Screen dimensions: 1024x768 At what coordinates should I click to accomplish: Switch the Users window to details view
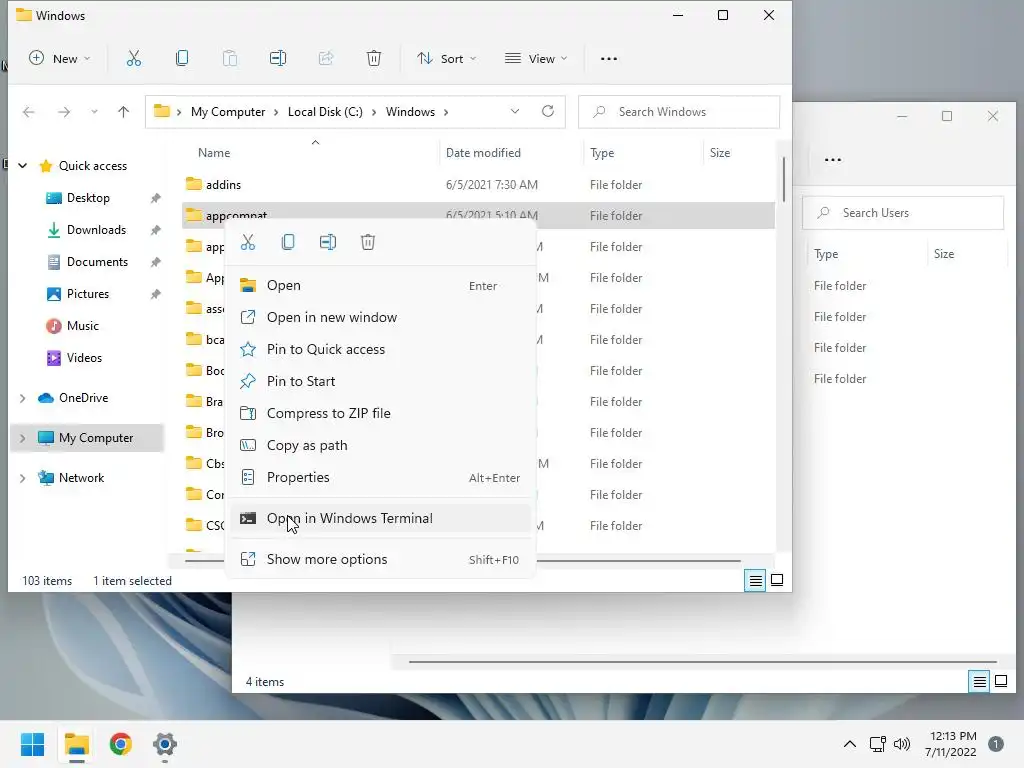[x=979, y=682]
